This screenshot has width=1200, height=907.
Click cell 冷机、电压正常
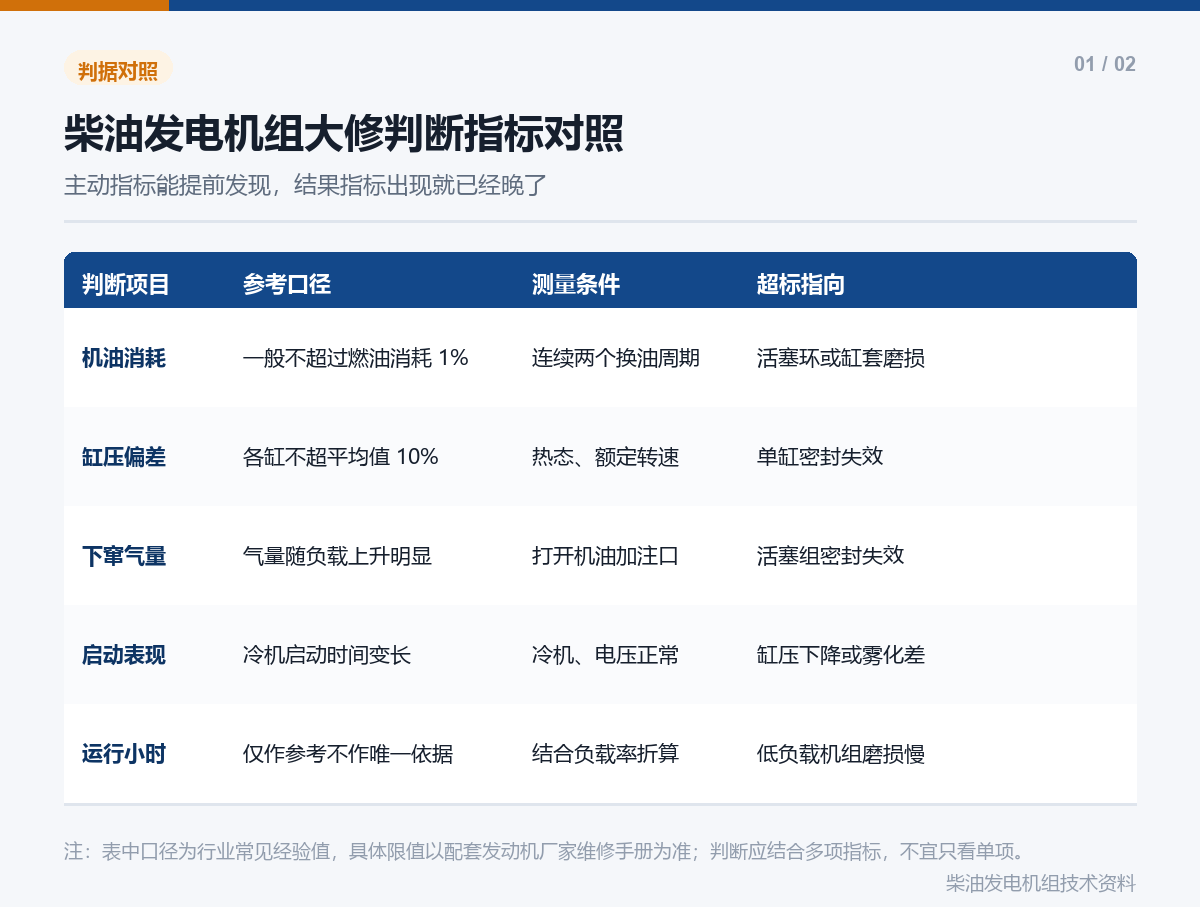pos(606,655)
